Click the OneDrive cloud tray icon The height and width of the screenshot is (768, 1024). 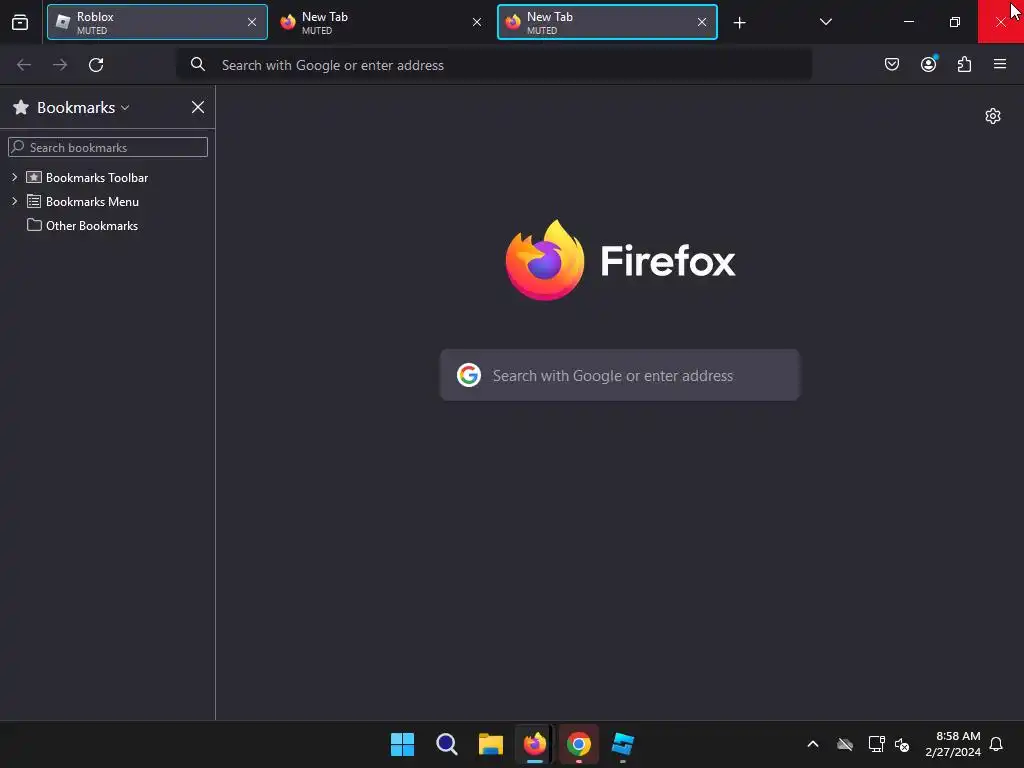[x=845, y=744]
